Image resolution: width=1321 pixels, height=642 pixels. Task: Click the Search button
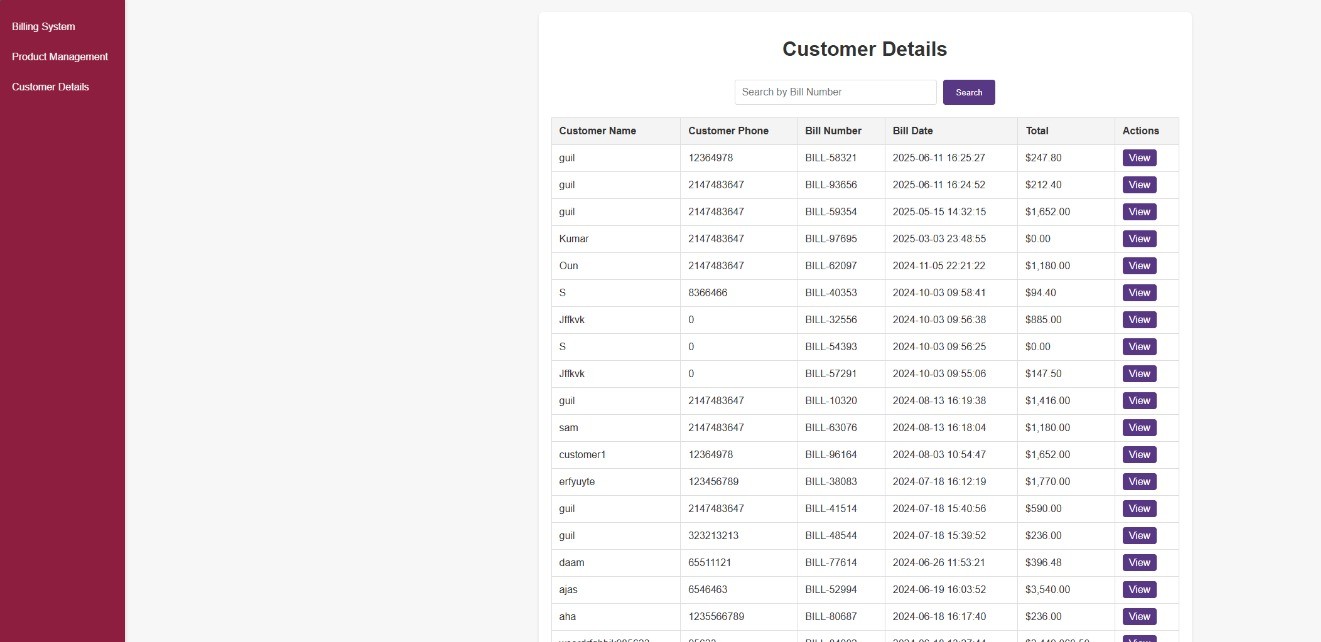pos(968,92)
